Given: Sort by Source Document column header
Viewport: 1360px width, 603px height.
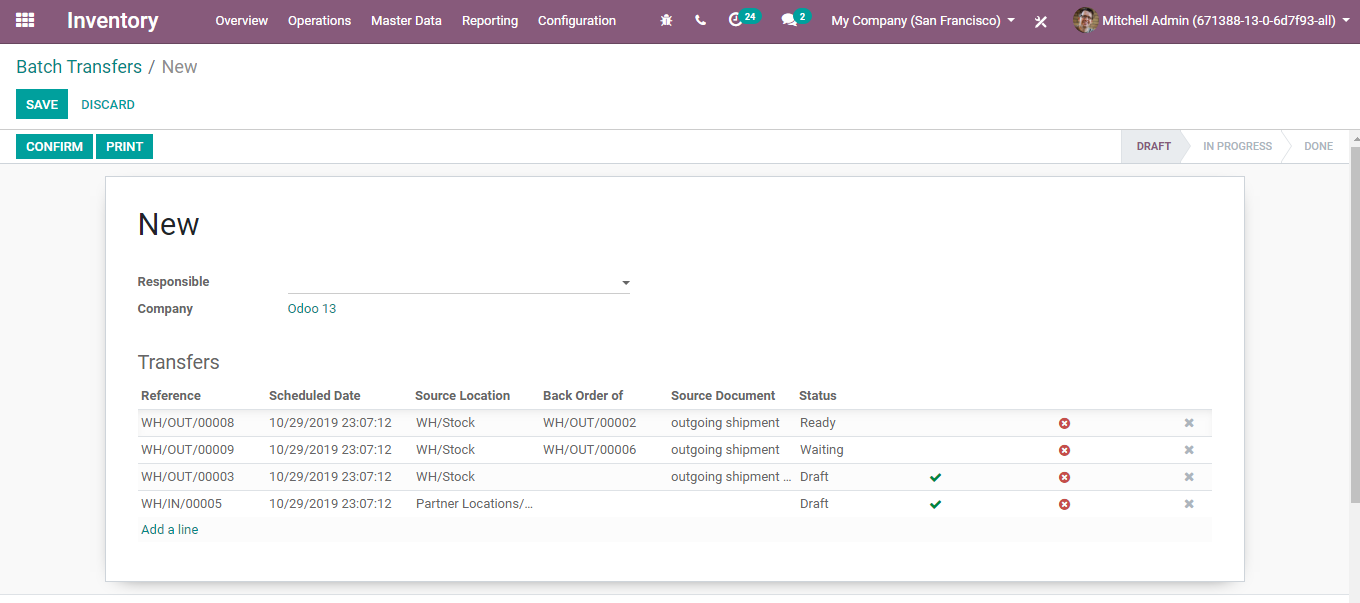Looking at the screenshot, I should [x=723, y=396].
